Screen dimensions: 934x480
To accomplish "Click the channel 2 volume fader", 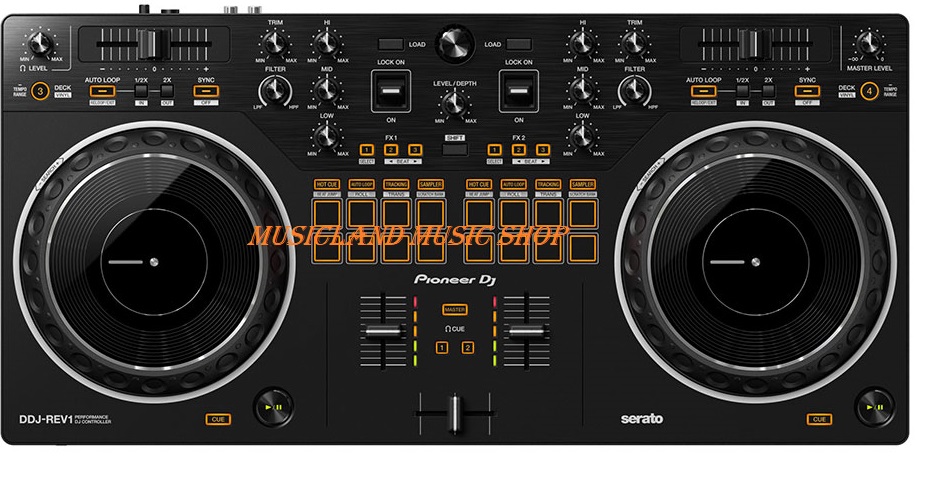I will click(526, 331).
